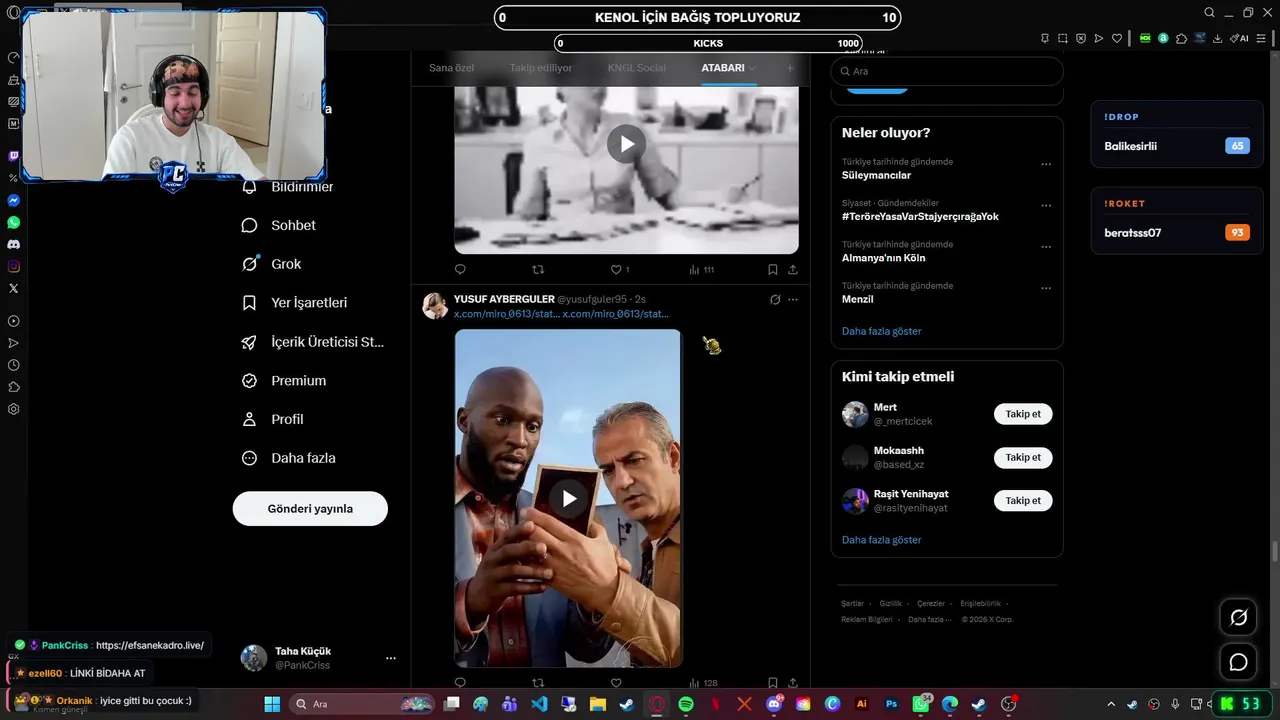Open Illustrator from the Windows taskbar
This screenshot has height=720, width=1280.
(862, 704)
